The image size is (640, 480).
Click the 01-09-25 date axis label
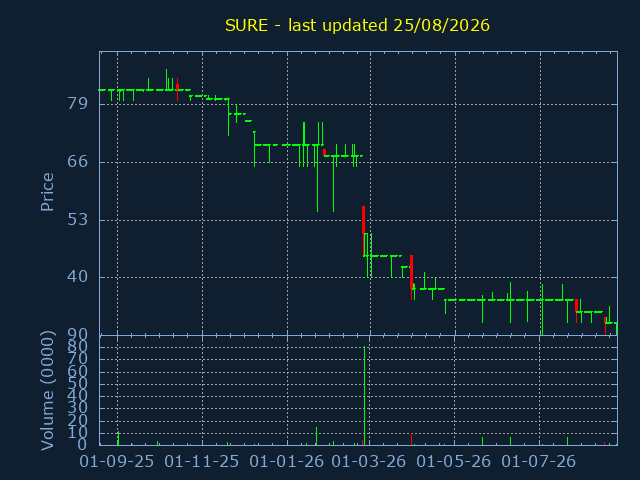(117, 462)
